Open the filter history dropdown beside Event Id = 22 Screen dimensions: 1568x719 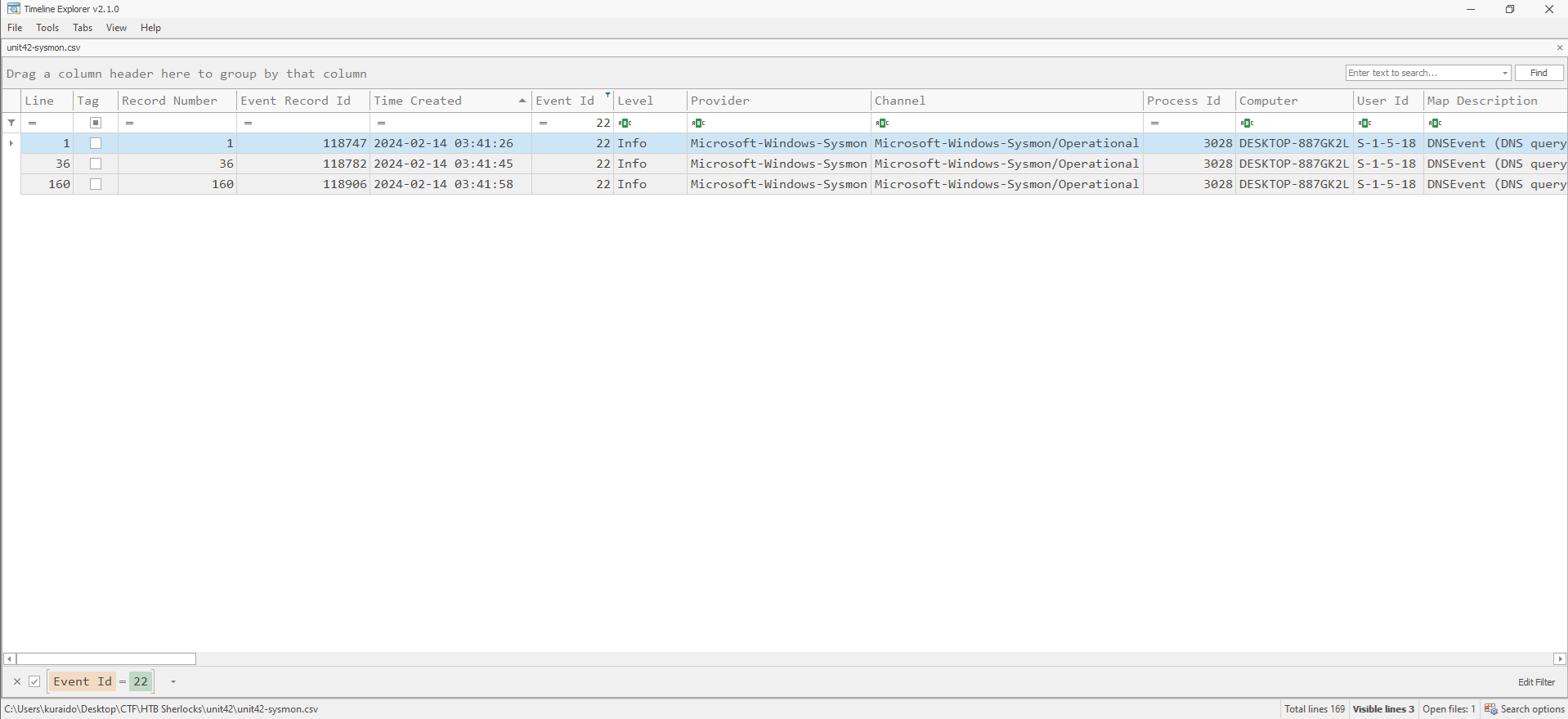click(x=173, y=681)
